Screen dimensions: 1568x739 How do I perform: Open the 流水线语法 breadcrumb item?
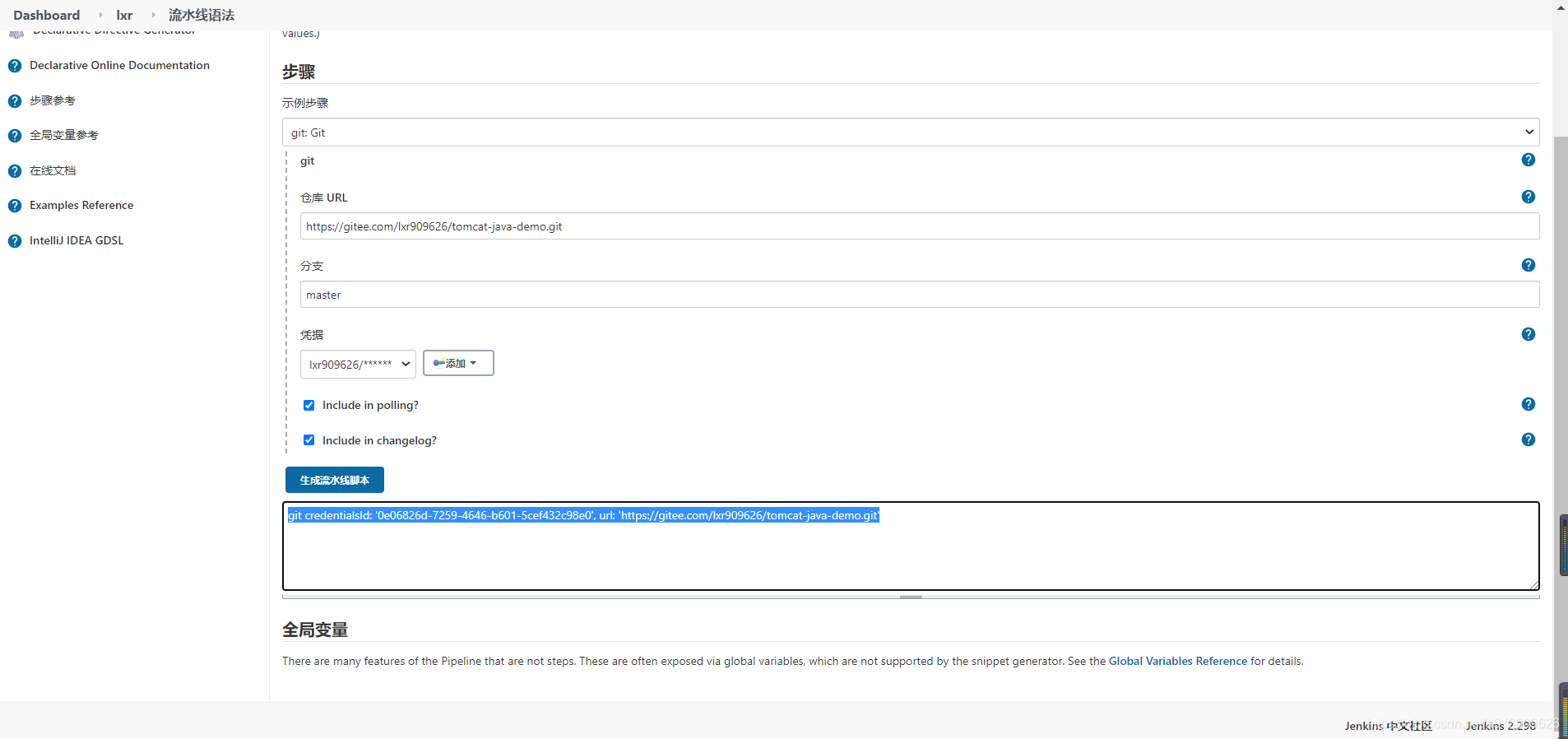(202, 15)
